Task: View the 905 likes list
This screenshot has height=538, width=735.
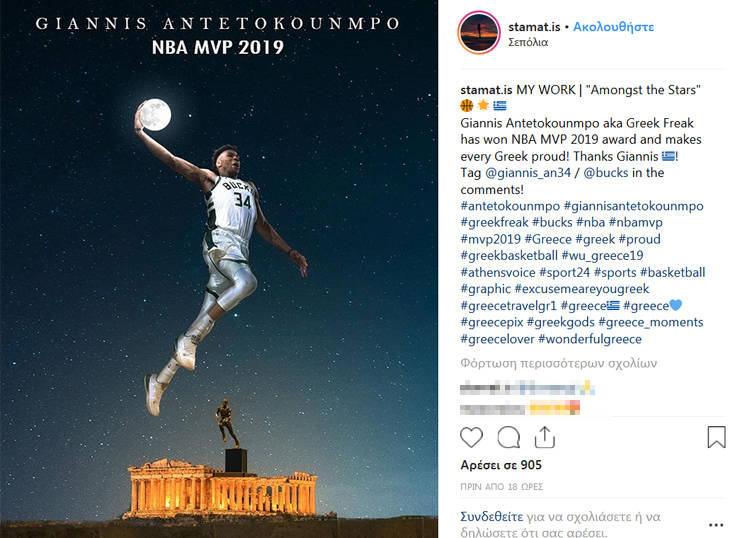Action: point(501,465)
